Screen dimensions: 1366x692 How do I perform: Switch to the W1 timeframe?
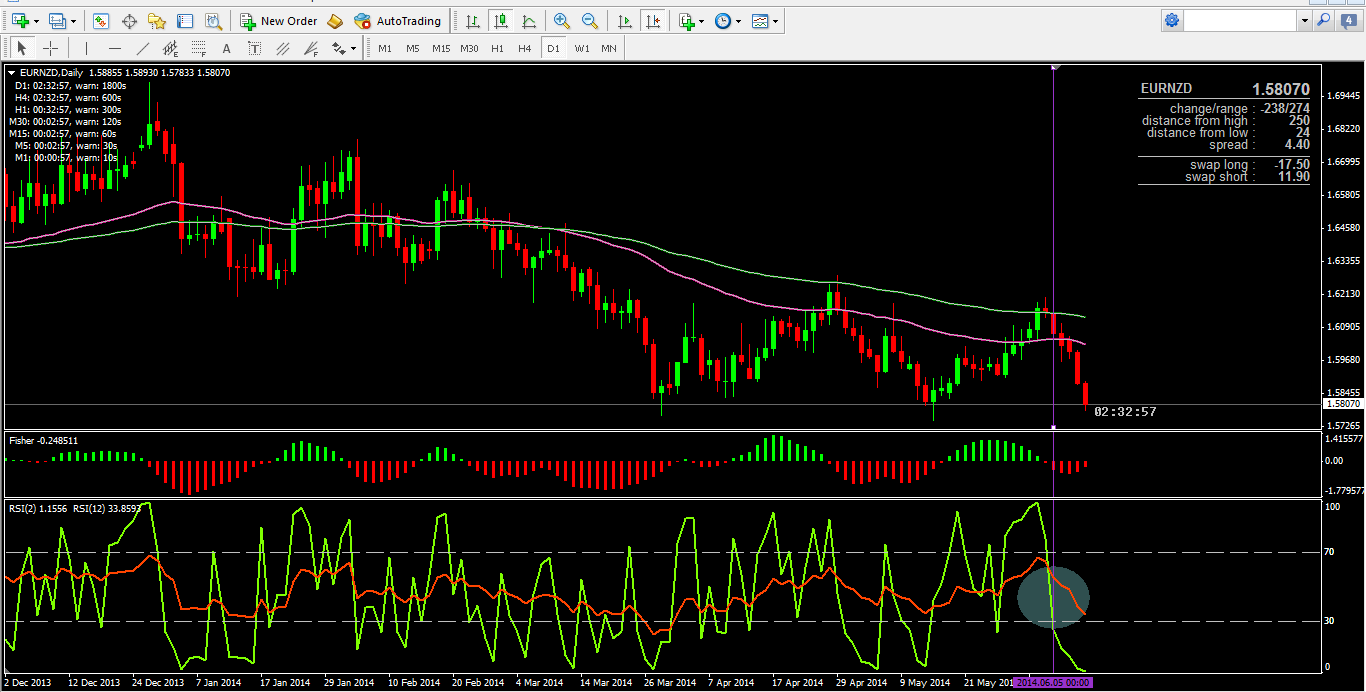[x=582, y=48]
